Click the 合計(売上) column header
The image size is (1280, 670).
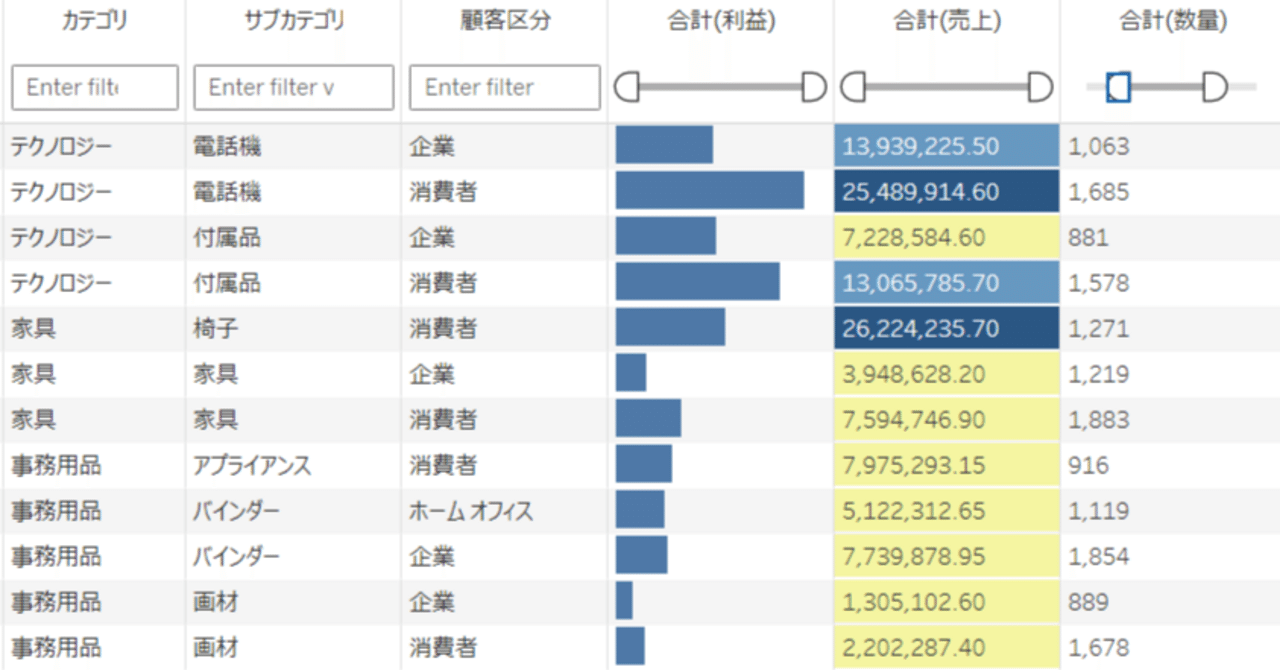click(945, 20)
